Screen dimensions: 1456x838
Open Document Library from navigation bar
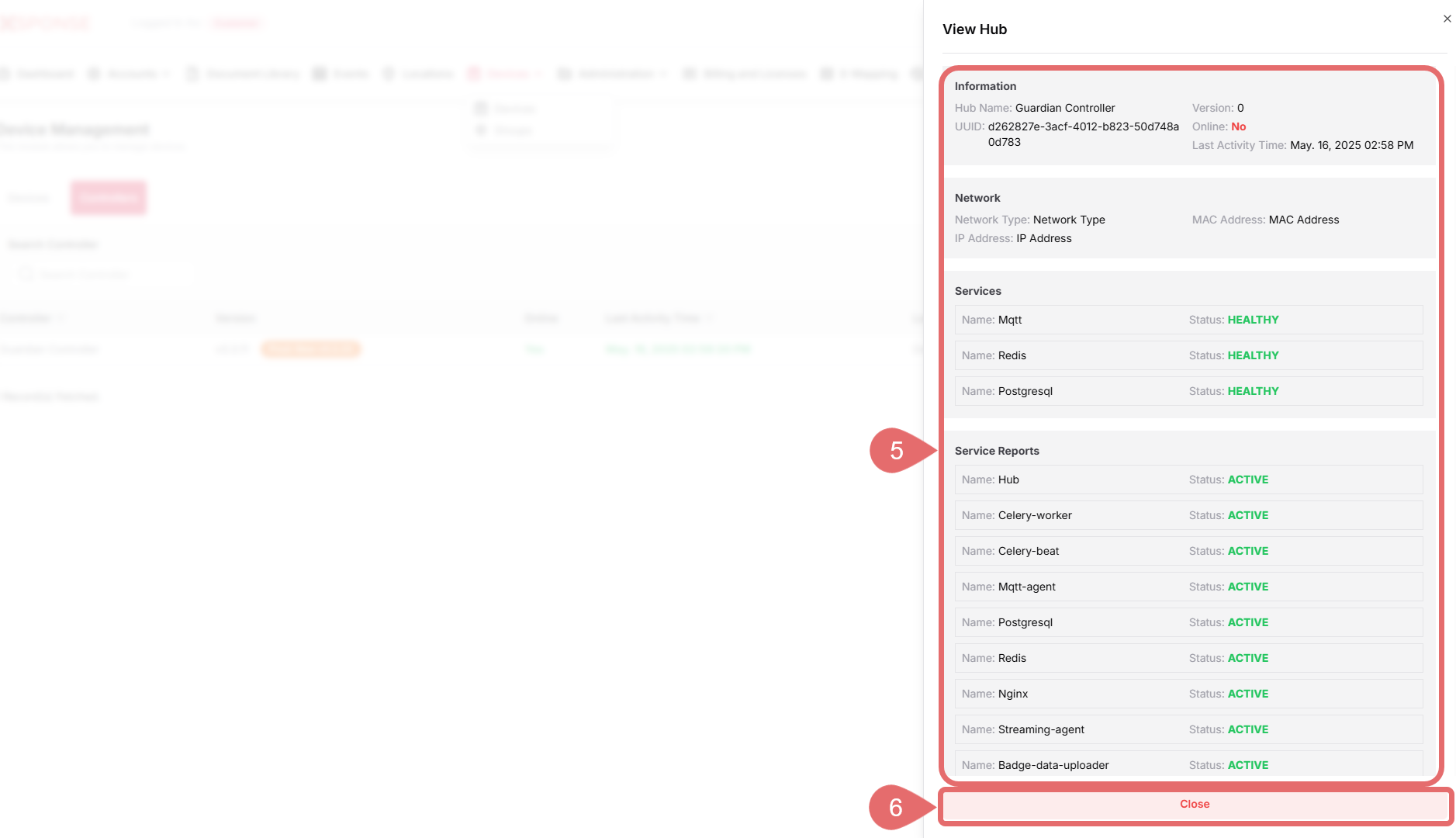(x=244, y=74)
